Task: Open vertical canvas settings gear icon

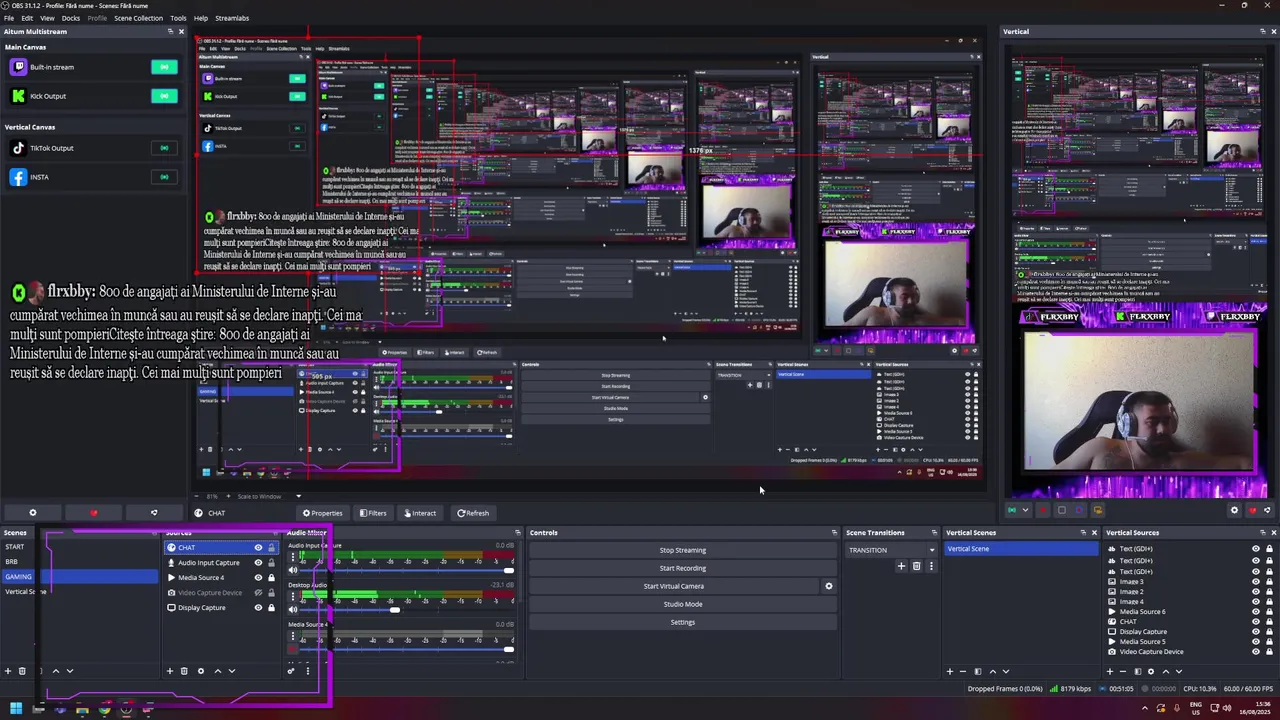Action: 1234,510
